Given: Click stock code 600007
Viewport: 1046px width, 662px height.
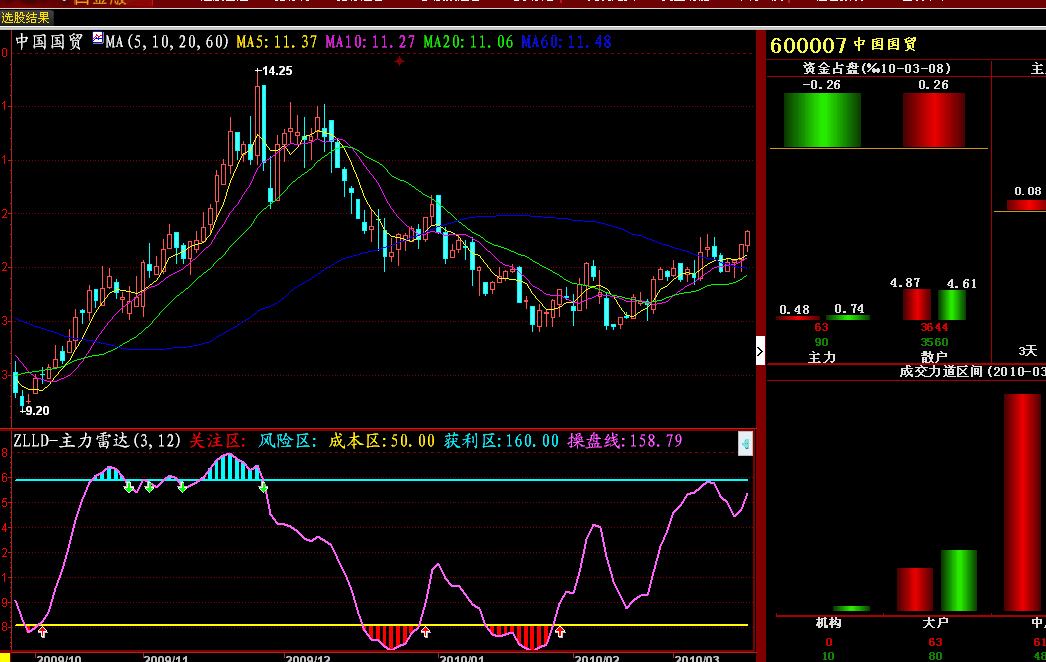Looking at the screenshot, I should click(808, 45).
